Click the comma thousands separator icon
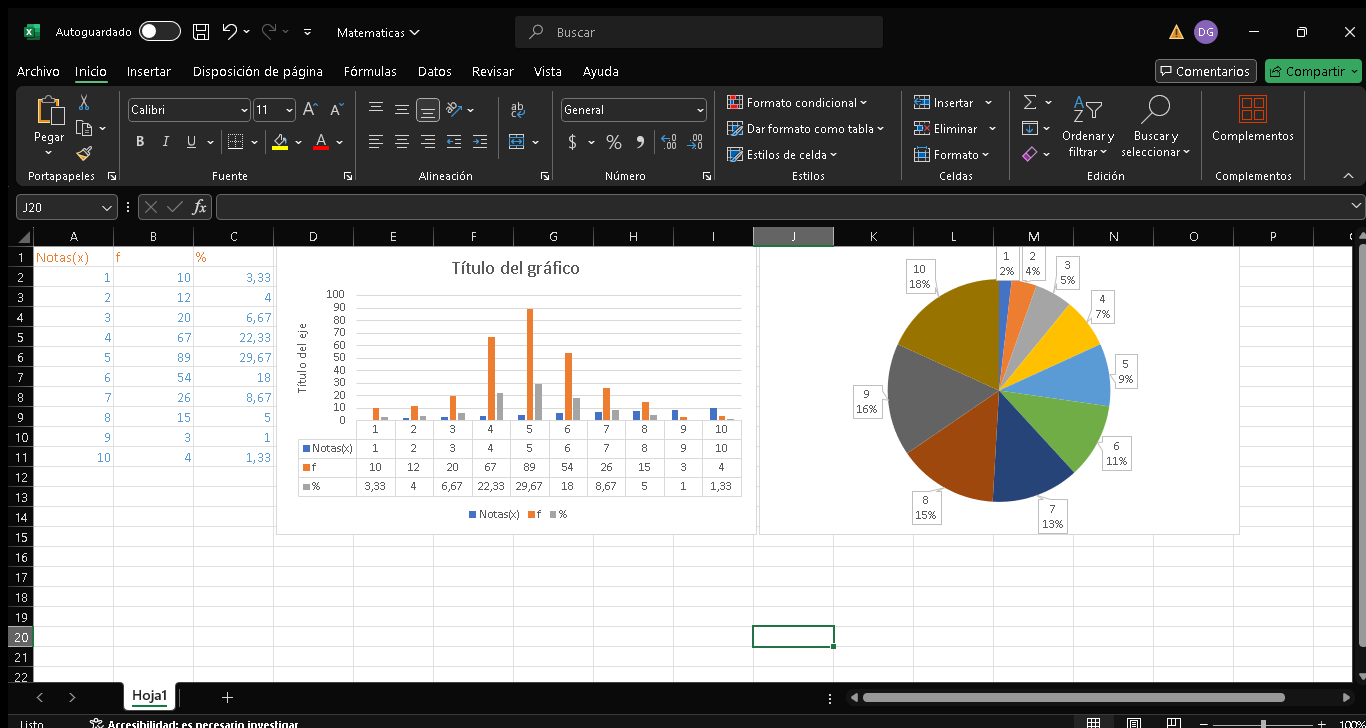Screen dimensions: 1366x728 click(x=640, y=142)
